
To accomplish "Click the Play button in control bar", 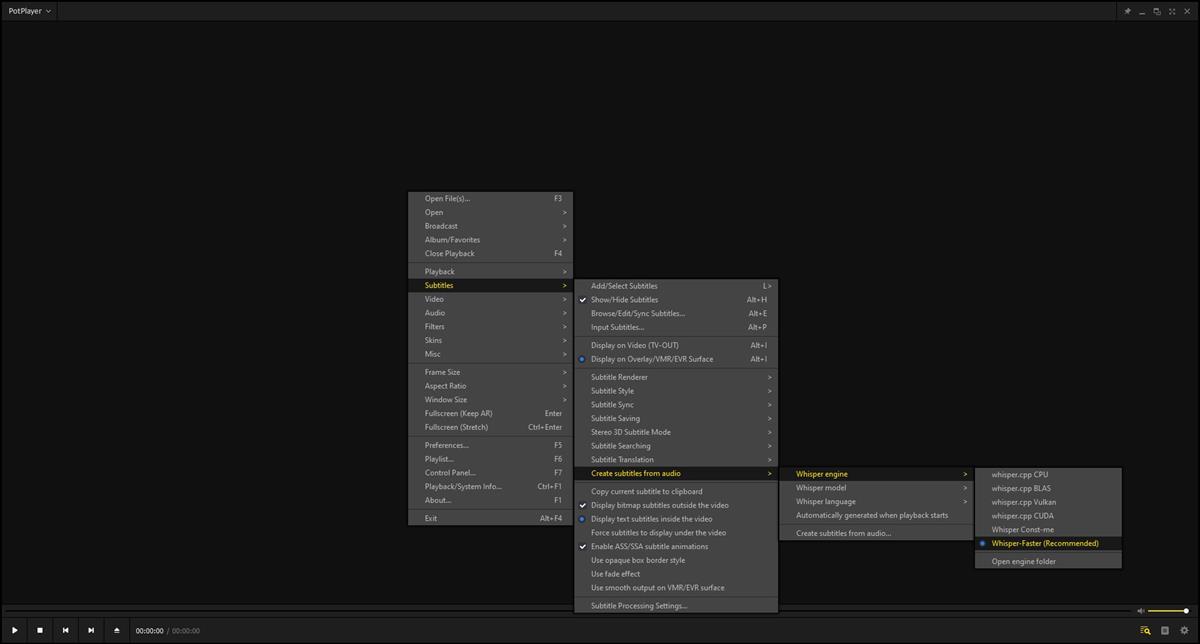I will coord(15,630).
